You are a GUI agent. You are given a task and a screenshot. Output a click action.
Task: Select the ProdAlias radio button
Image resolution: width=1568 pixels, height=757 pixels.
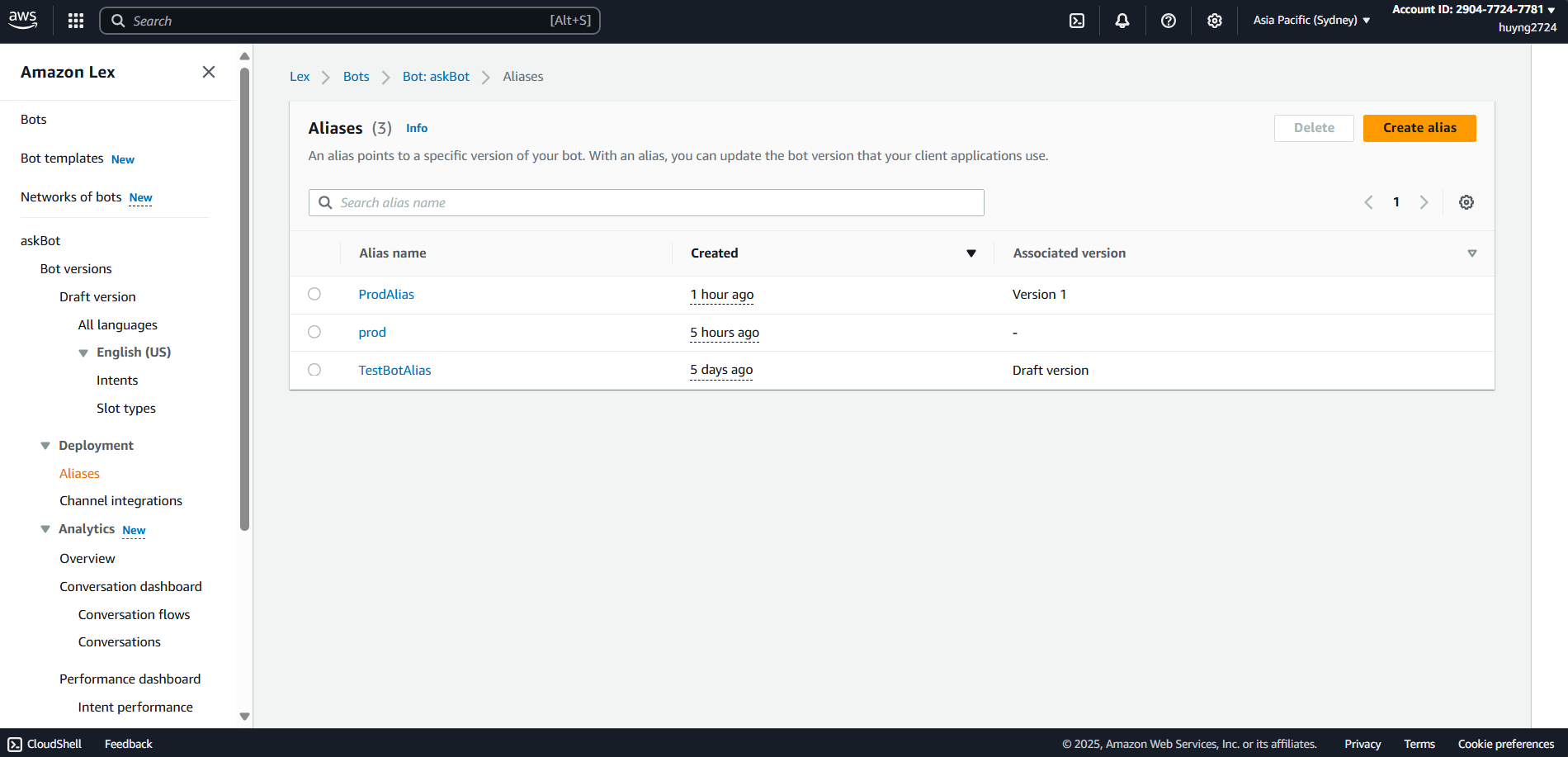coord(314,294)
